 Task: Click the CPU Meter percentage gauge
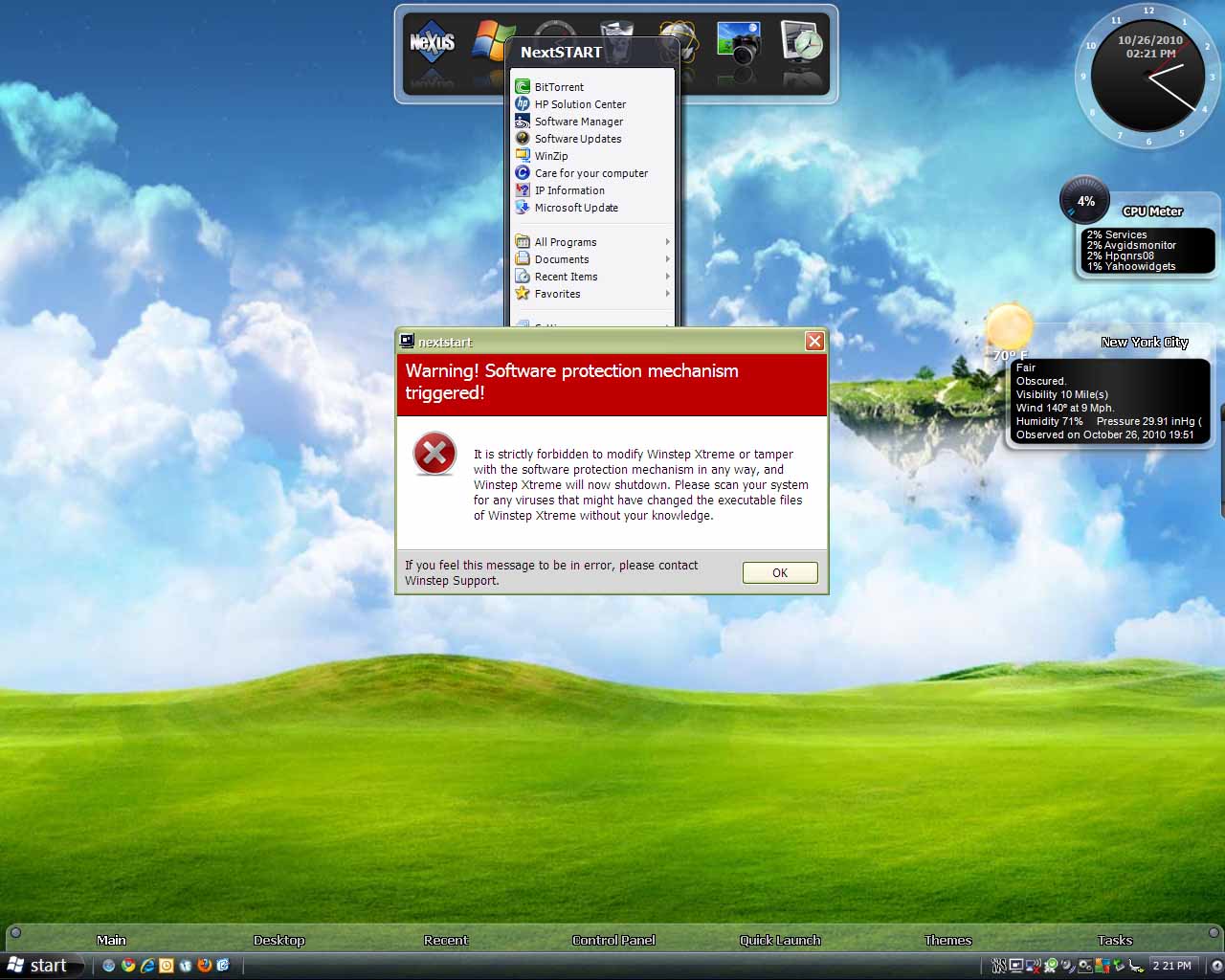(x=1085, y=201)
